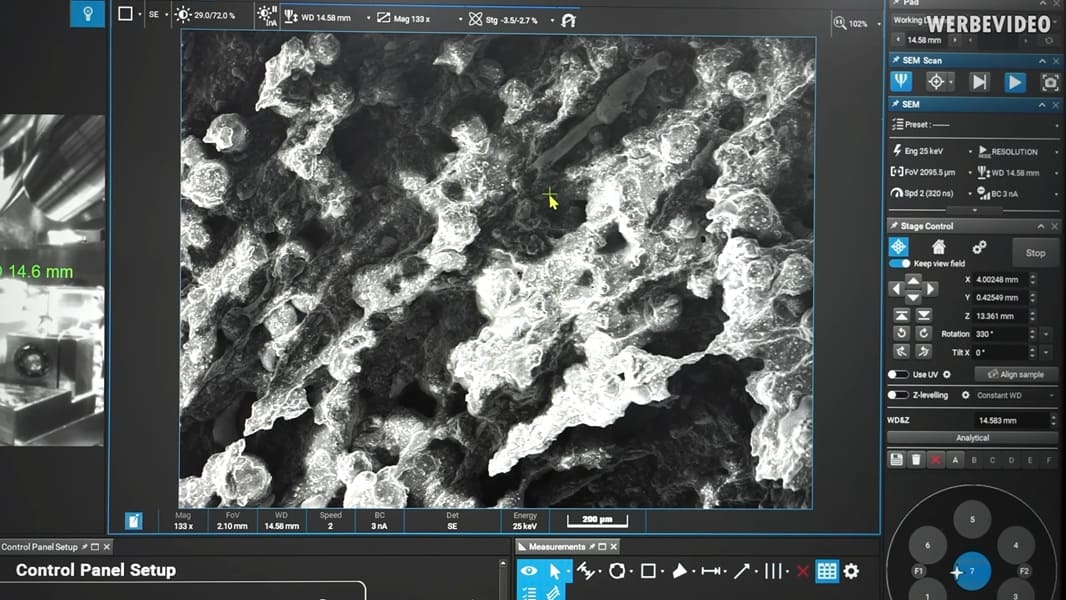Select sample position 4 on carousel
This screenshot has height=600, width=1066.
coord(1016,545)
